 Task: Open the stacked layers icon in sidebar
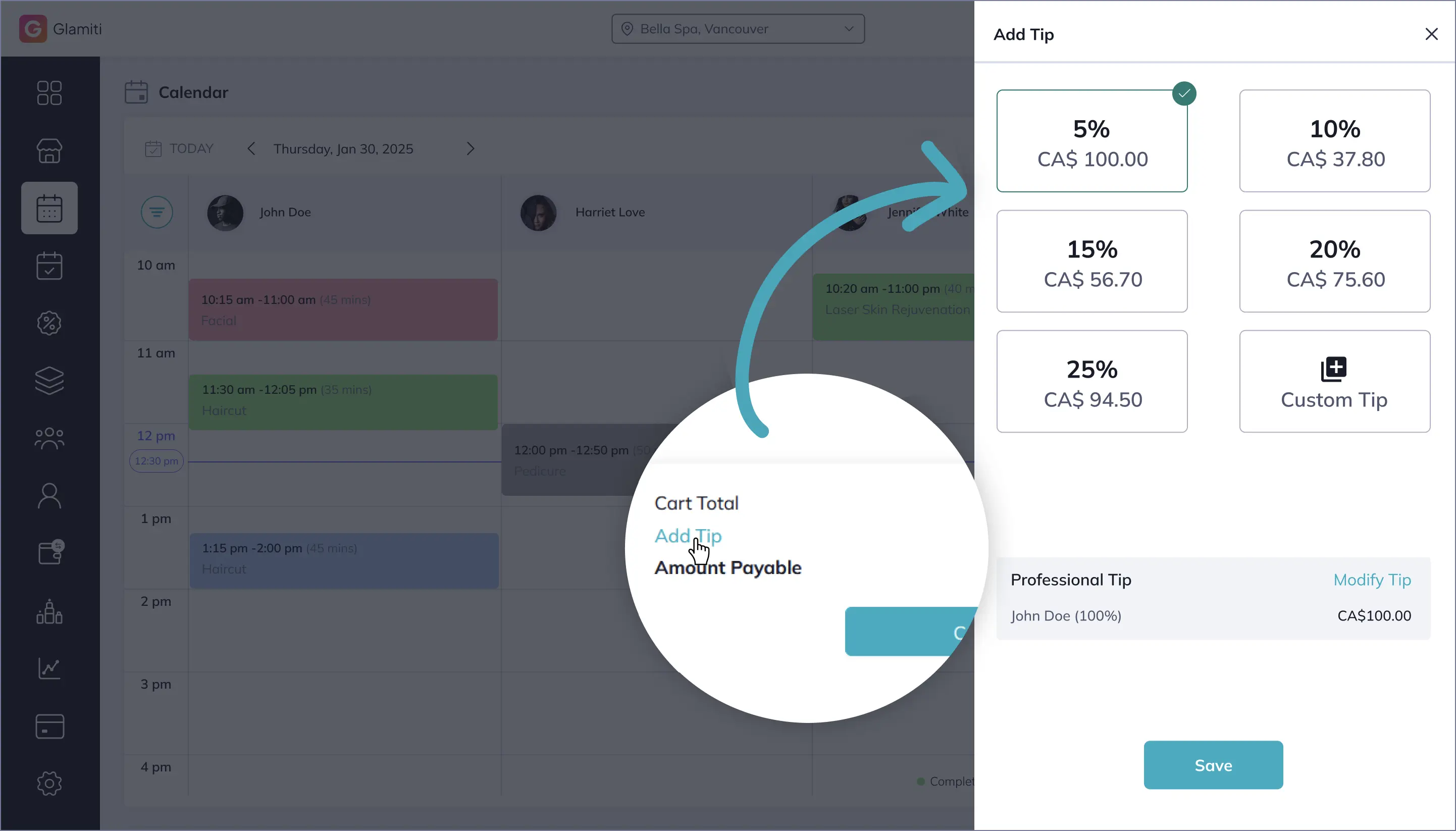click(x=49, y=381)
